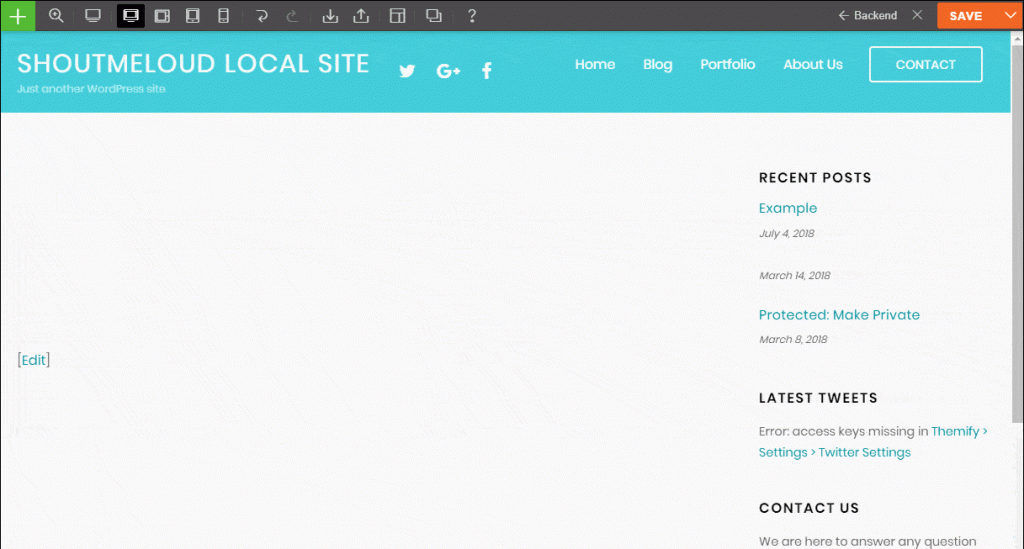This screenshot has width=1024, height=549.
Task: Click the CONTACT button in header
Action: tap(925, 64)
